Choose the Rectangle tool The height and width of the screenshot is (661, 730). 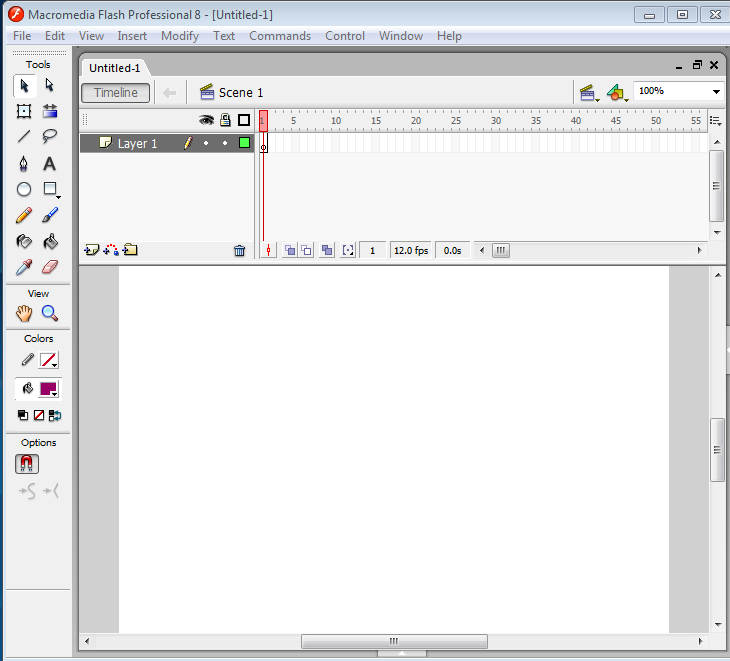(x=50, y=189)
